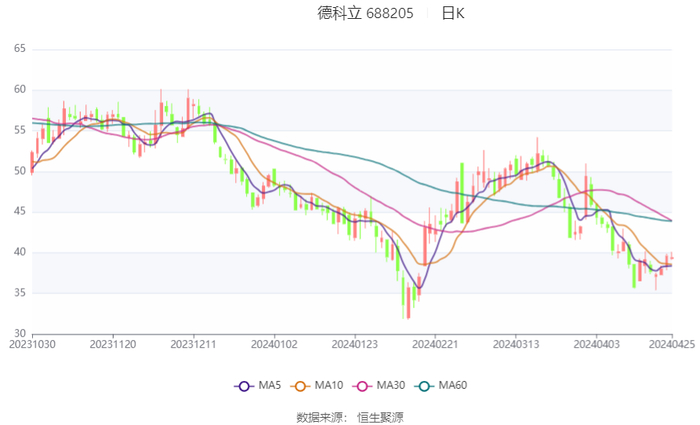Image resolution: width=700 pixels, height=425 pixels.
Task: Click the 20240425 end date label
Action: coord(671,342)
